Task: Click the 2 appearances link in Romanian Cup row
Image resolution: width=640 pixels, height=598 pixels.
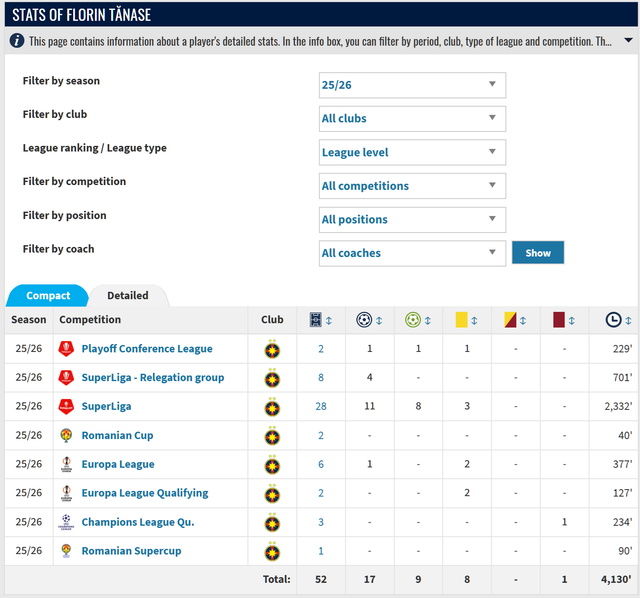Action: 321,436
